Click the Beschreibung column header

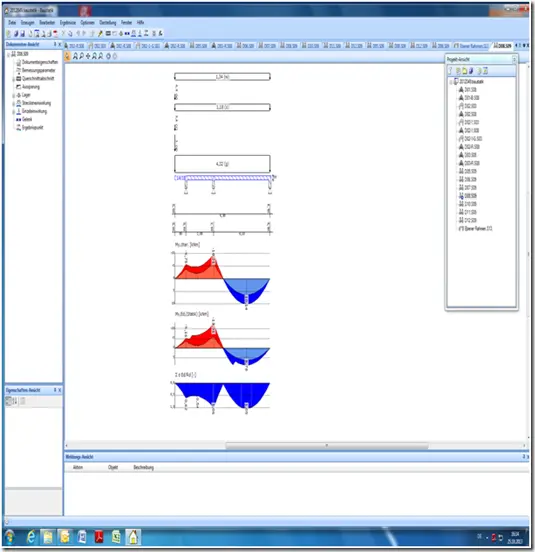[144, 468]
